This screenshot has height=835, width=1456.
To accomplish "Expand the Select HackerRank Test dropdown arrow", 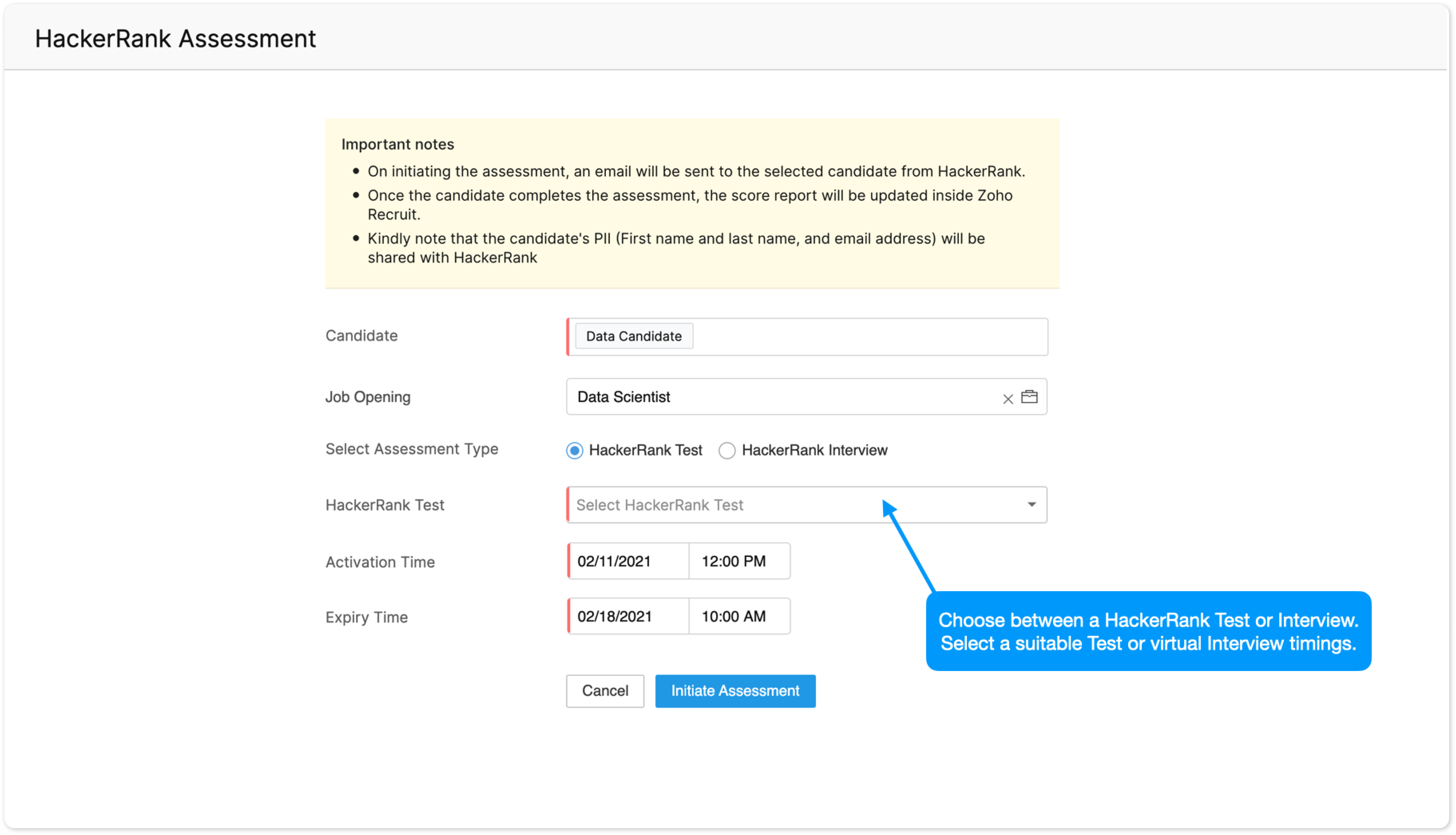I will [1031, 505].
